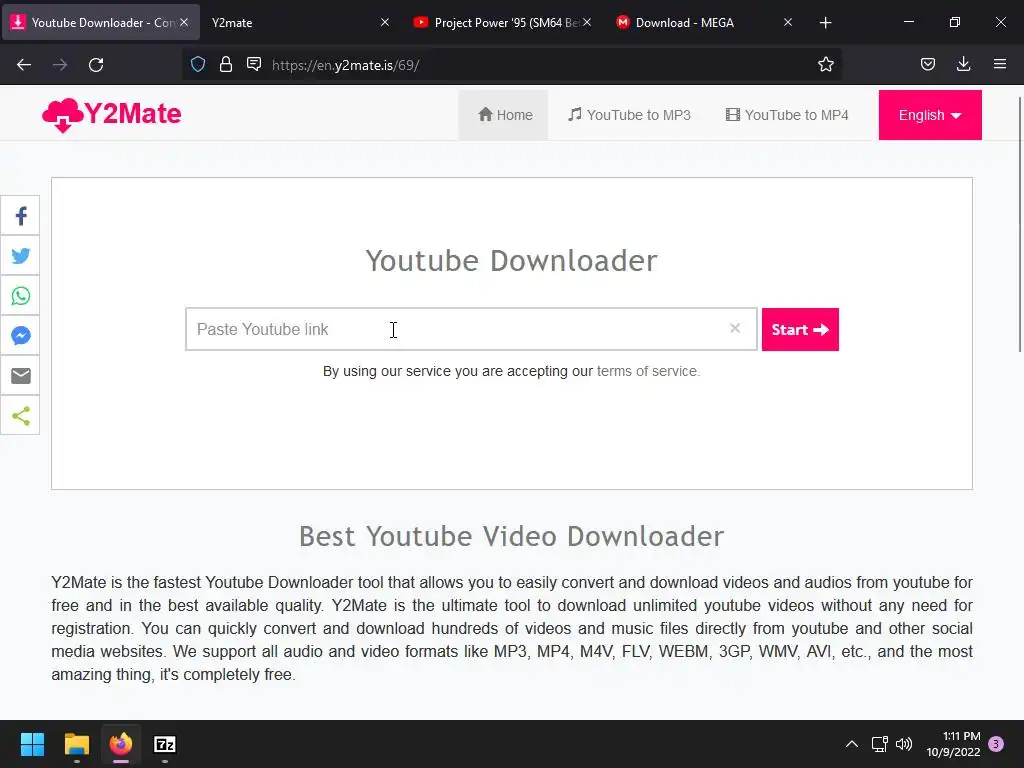Open the green general share icon
Viewport: 1024px width, 768px height.
(20, 416)
